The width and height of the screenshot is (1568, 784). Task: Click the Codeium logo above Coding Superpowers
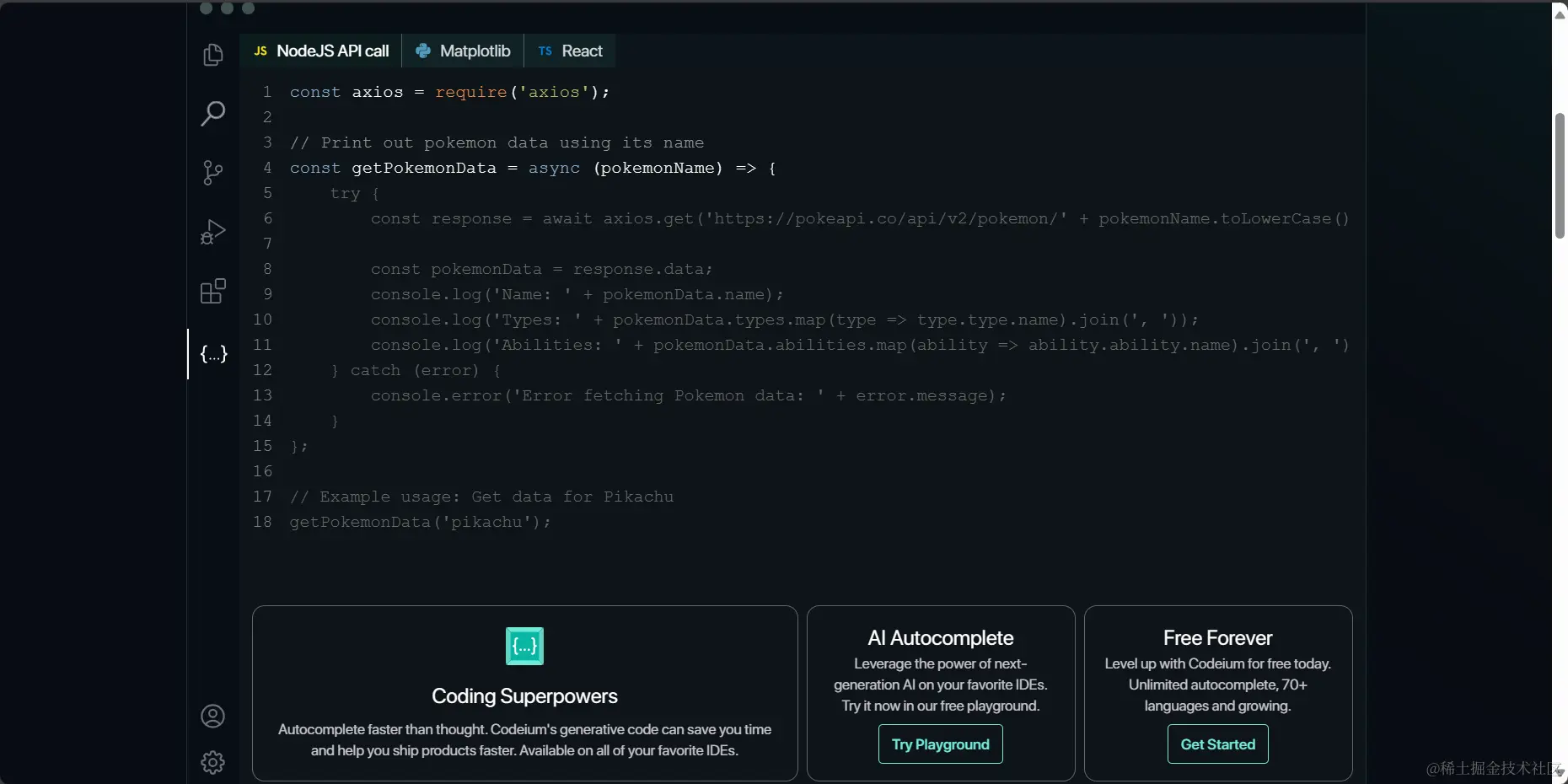(x=524, y=647)
